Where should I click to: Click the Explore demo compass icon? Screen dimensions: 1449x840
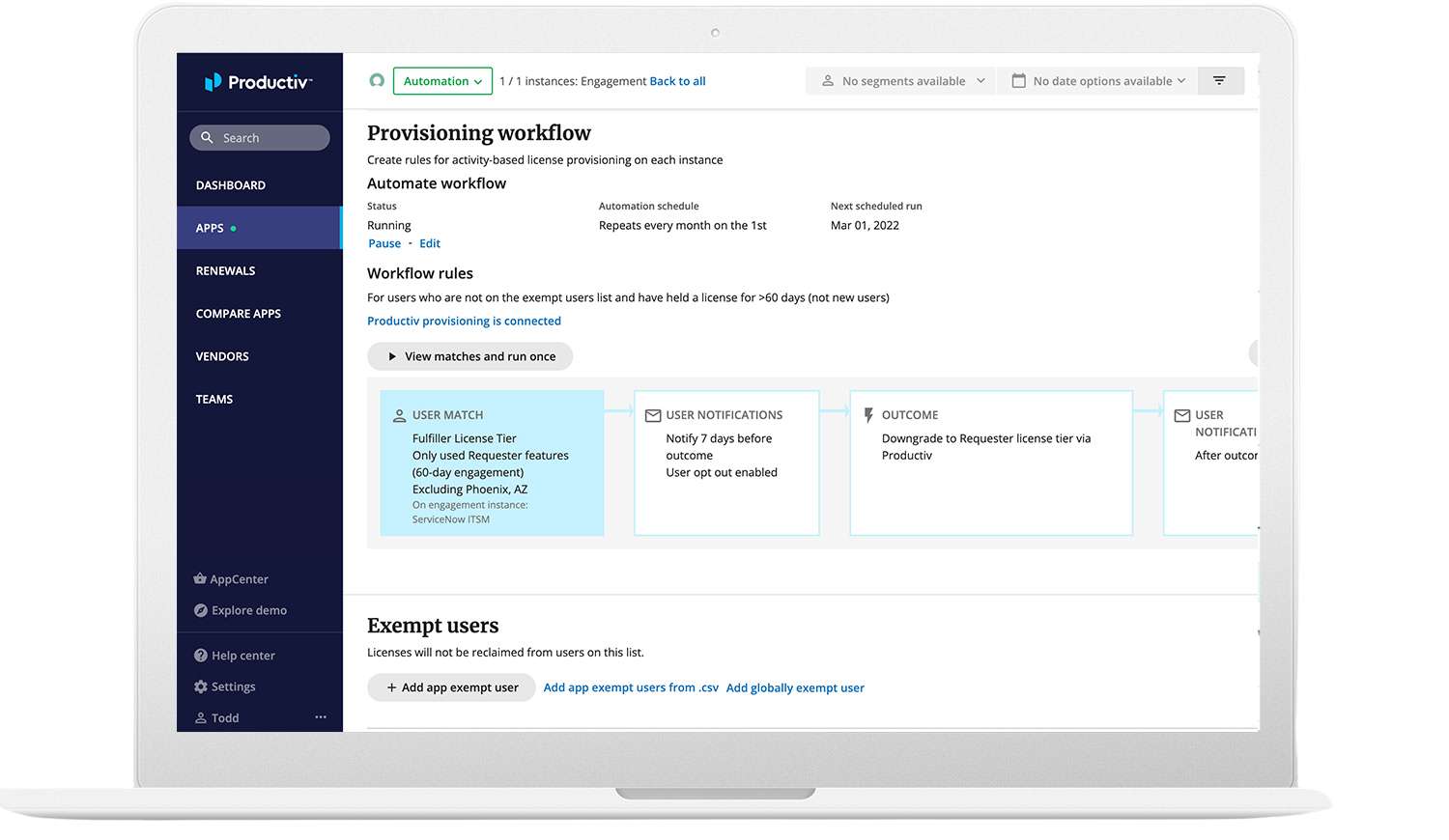coord(201,610)
